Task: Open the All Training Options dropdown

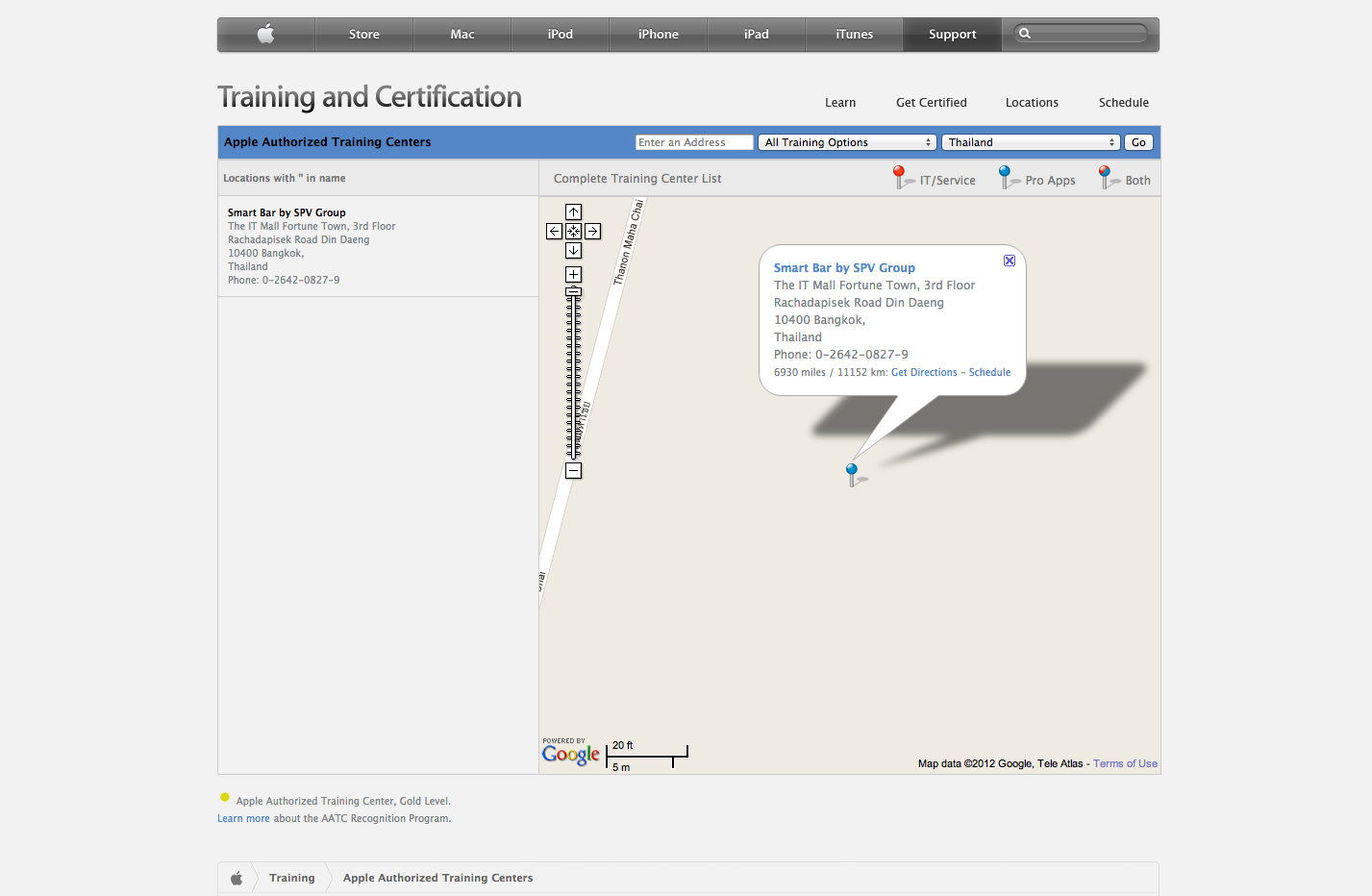Action: [847, 142]
